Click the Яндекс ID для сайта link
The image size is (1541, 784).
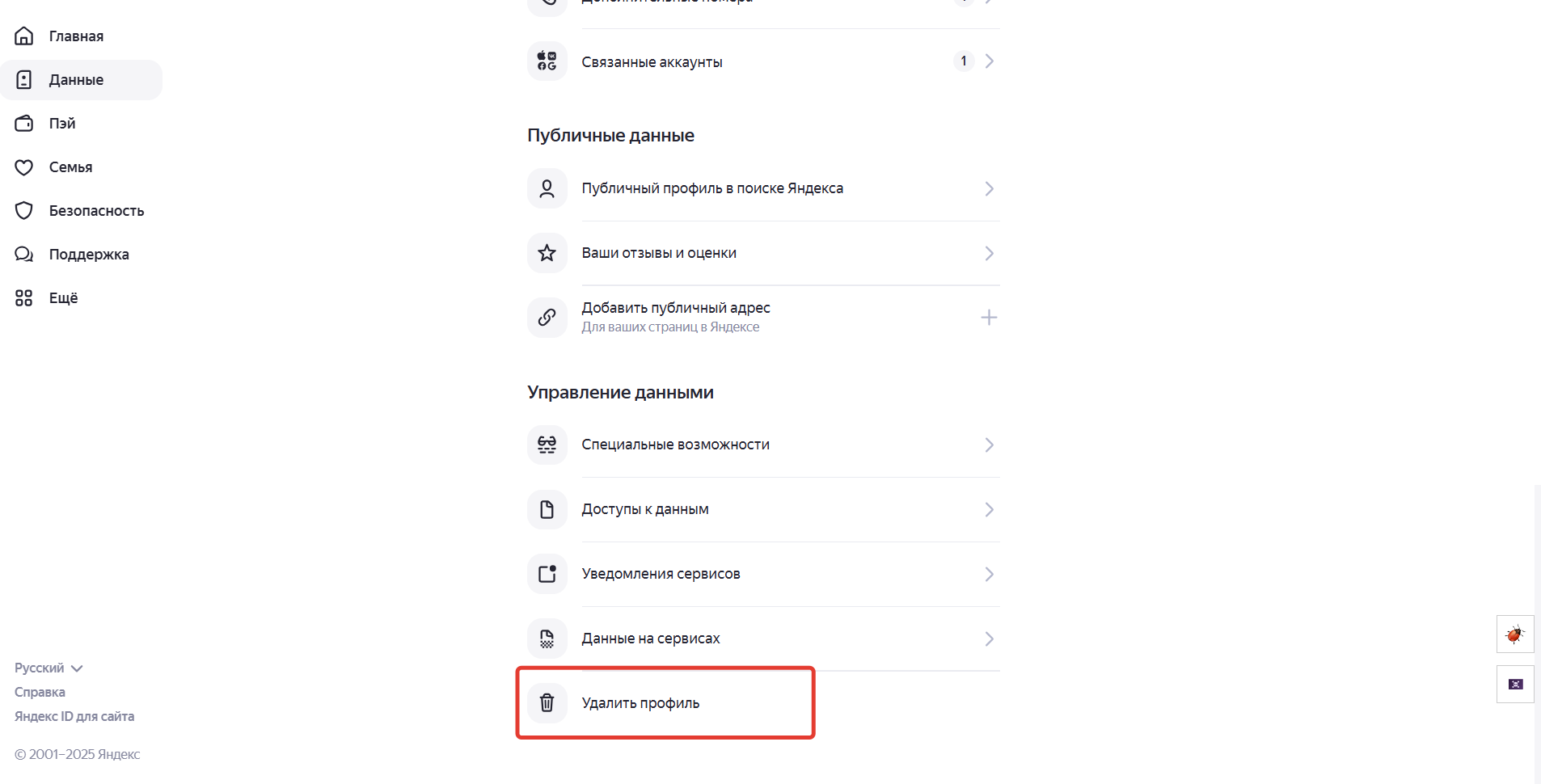click(74, 716)
